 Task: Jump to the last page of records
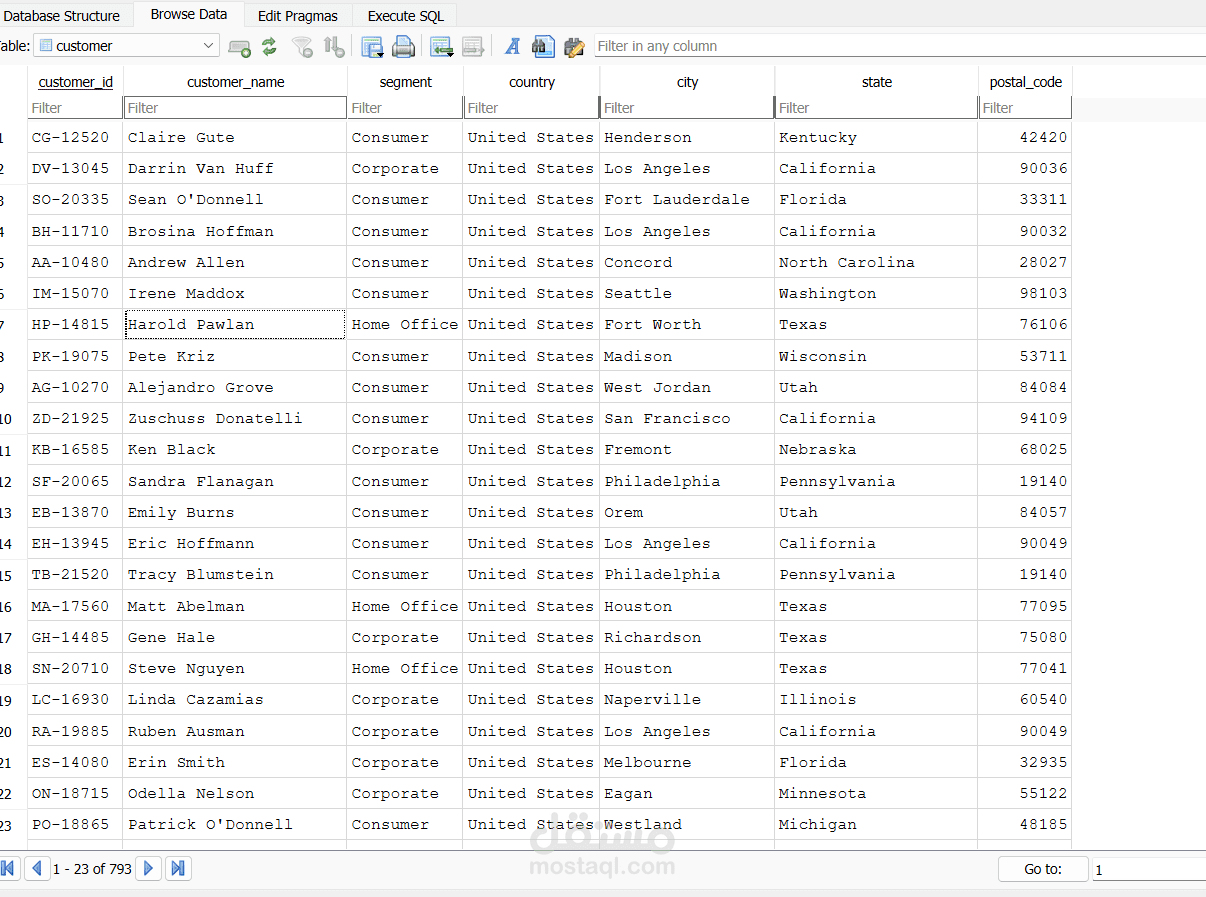point(178,868)
